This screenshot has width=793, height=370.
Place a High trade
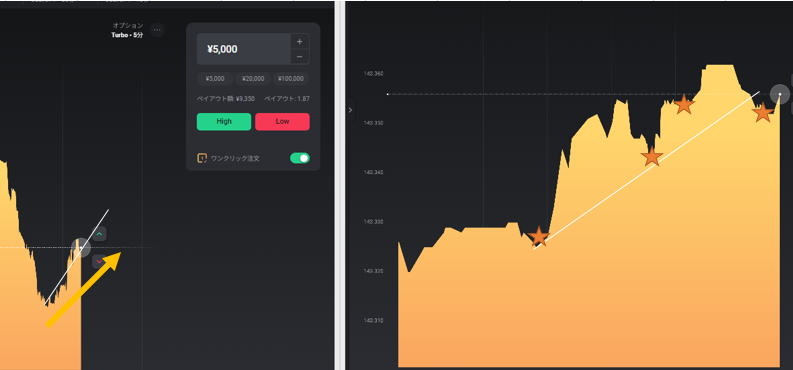[224, 122]
